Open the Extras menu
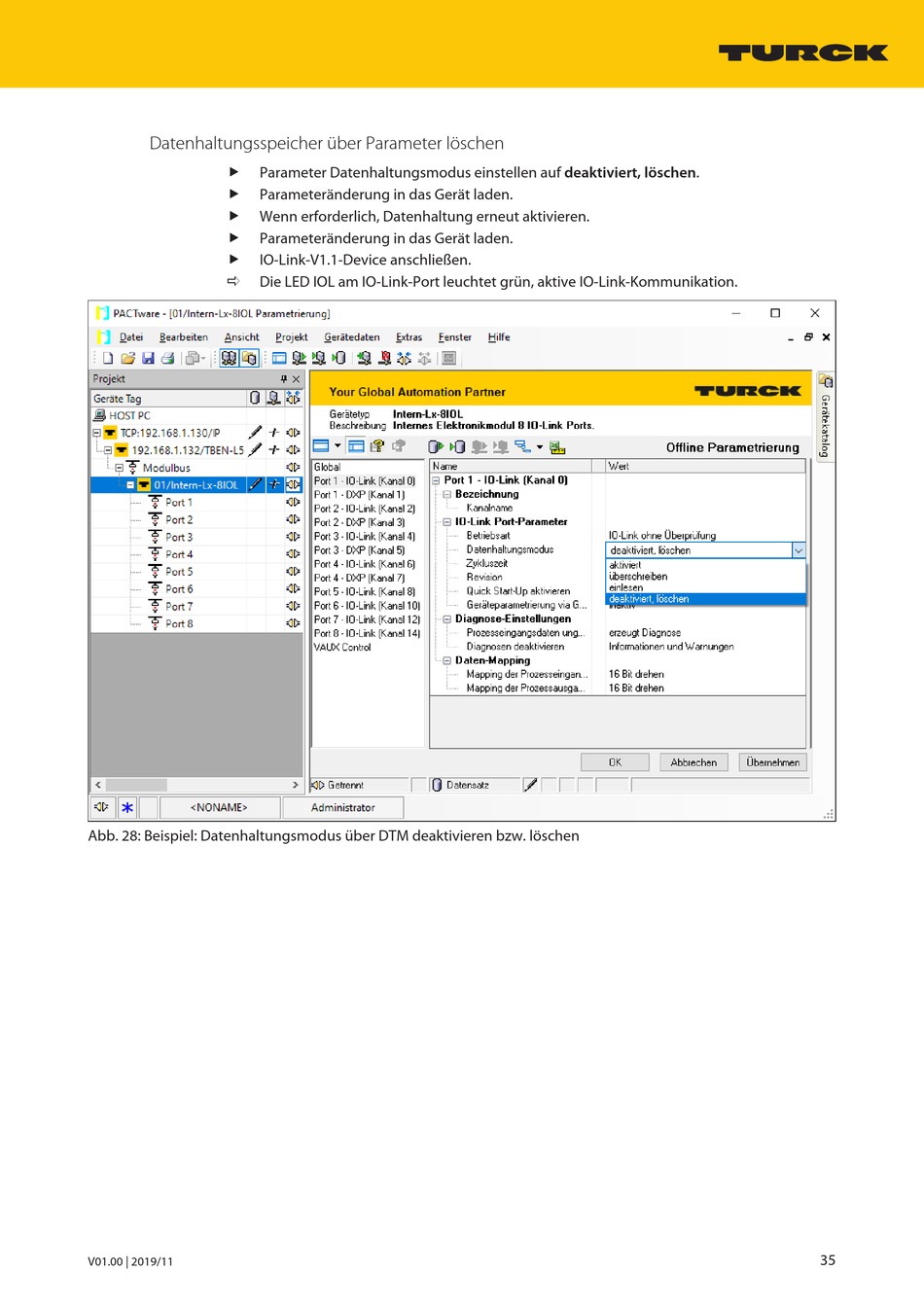Screen dimensions: 924x1306 coord(409,337)
